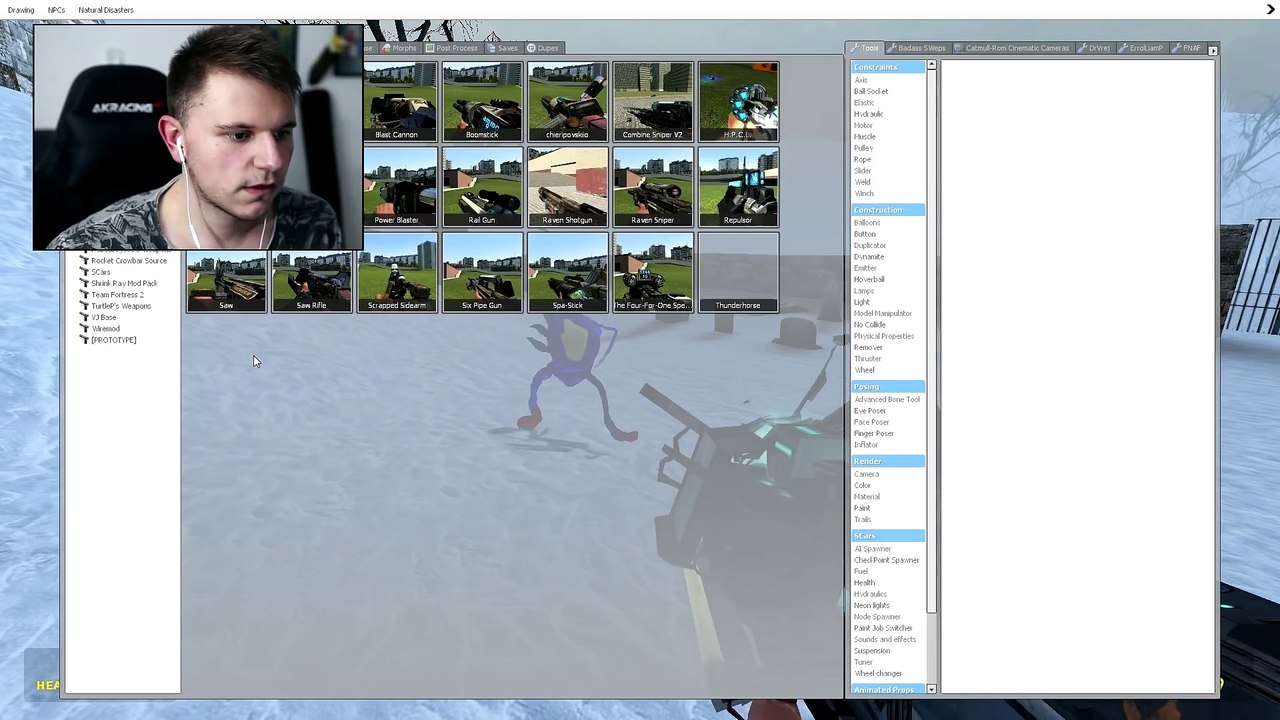Select the Rail Gun weapon icon
Screen dimensions: 1280x720
(482, 187)
